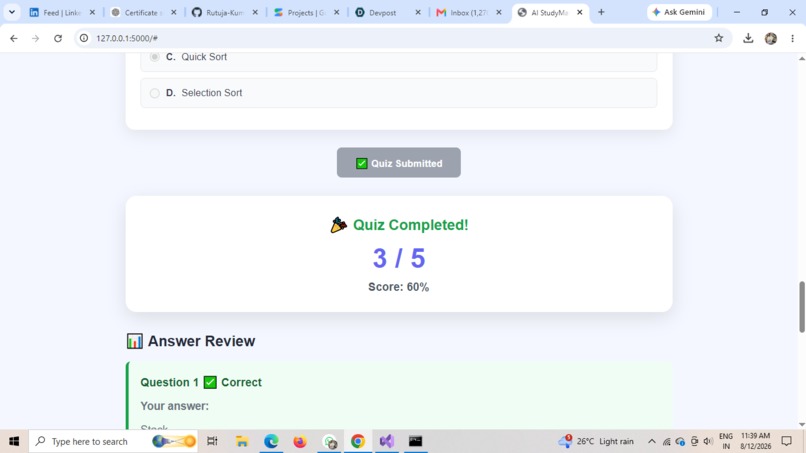Go forward to next page

click(x=35, y=38)
